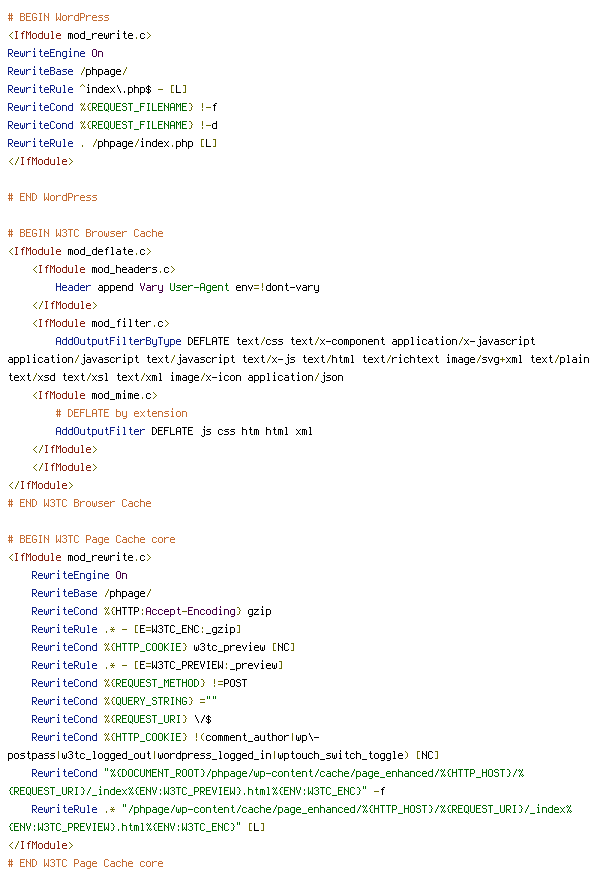
Task: Click the '# DEFLATE by extension' comment
Action: (x=121, y=413)
